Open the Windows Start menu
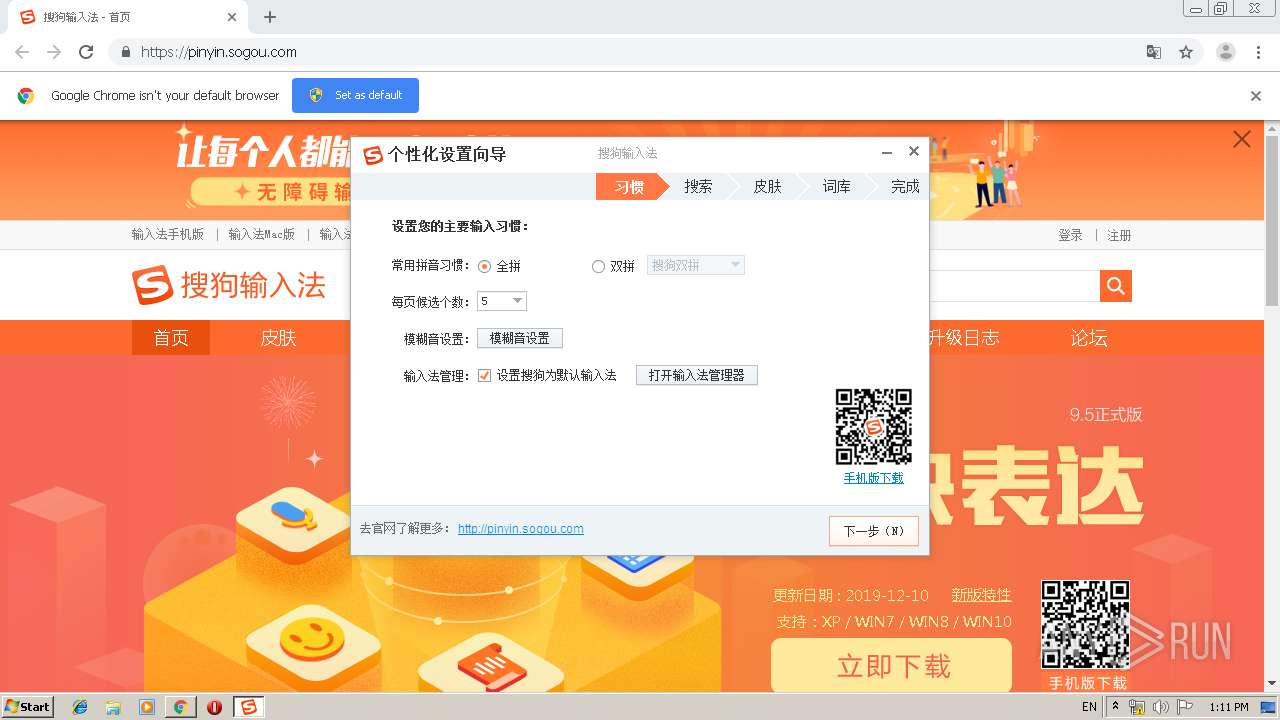Image resolution: width=1280 pixels, height=720 pixels. [28, 706]
